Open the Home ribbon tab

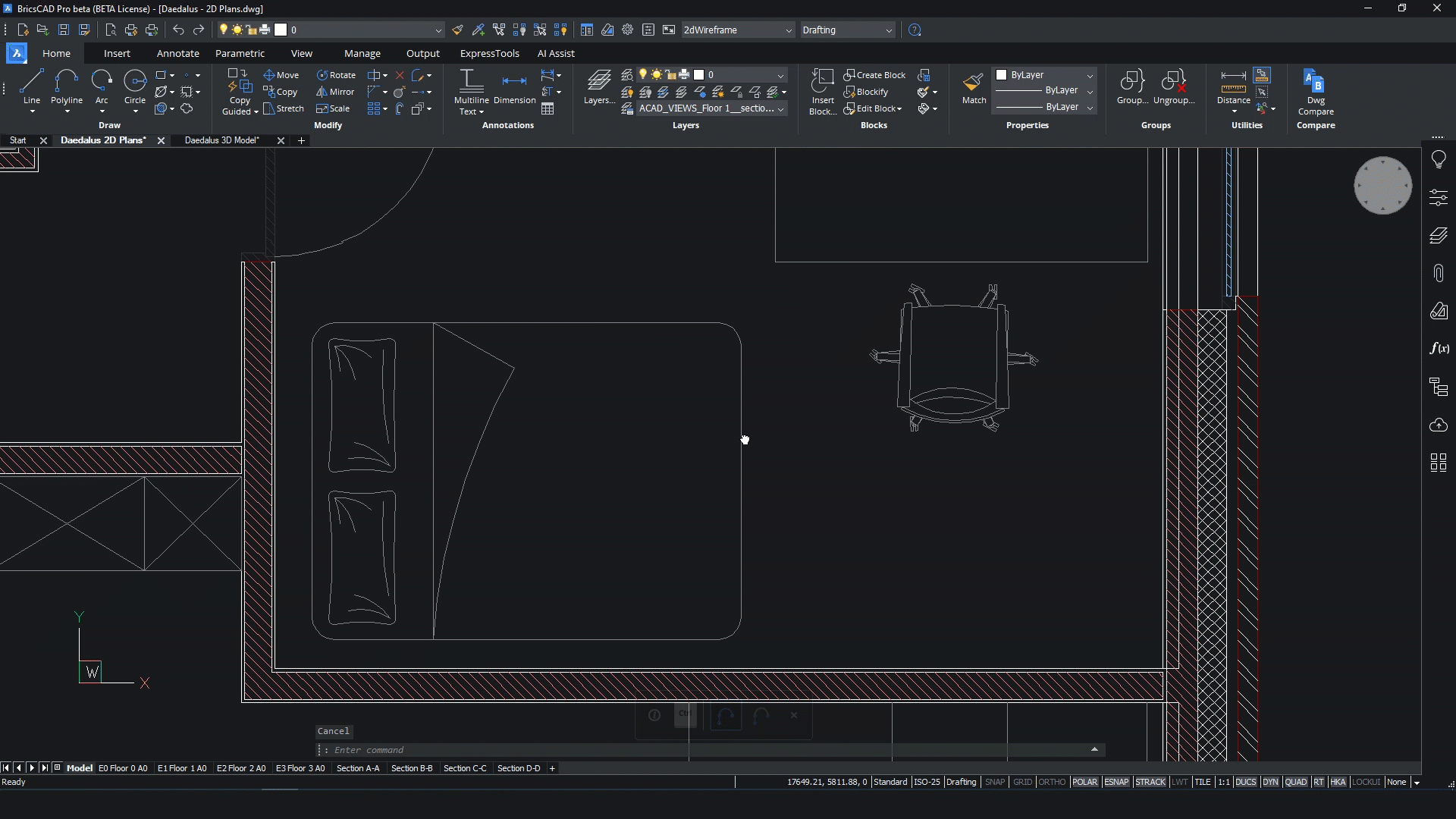click(56, 53)
